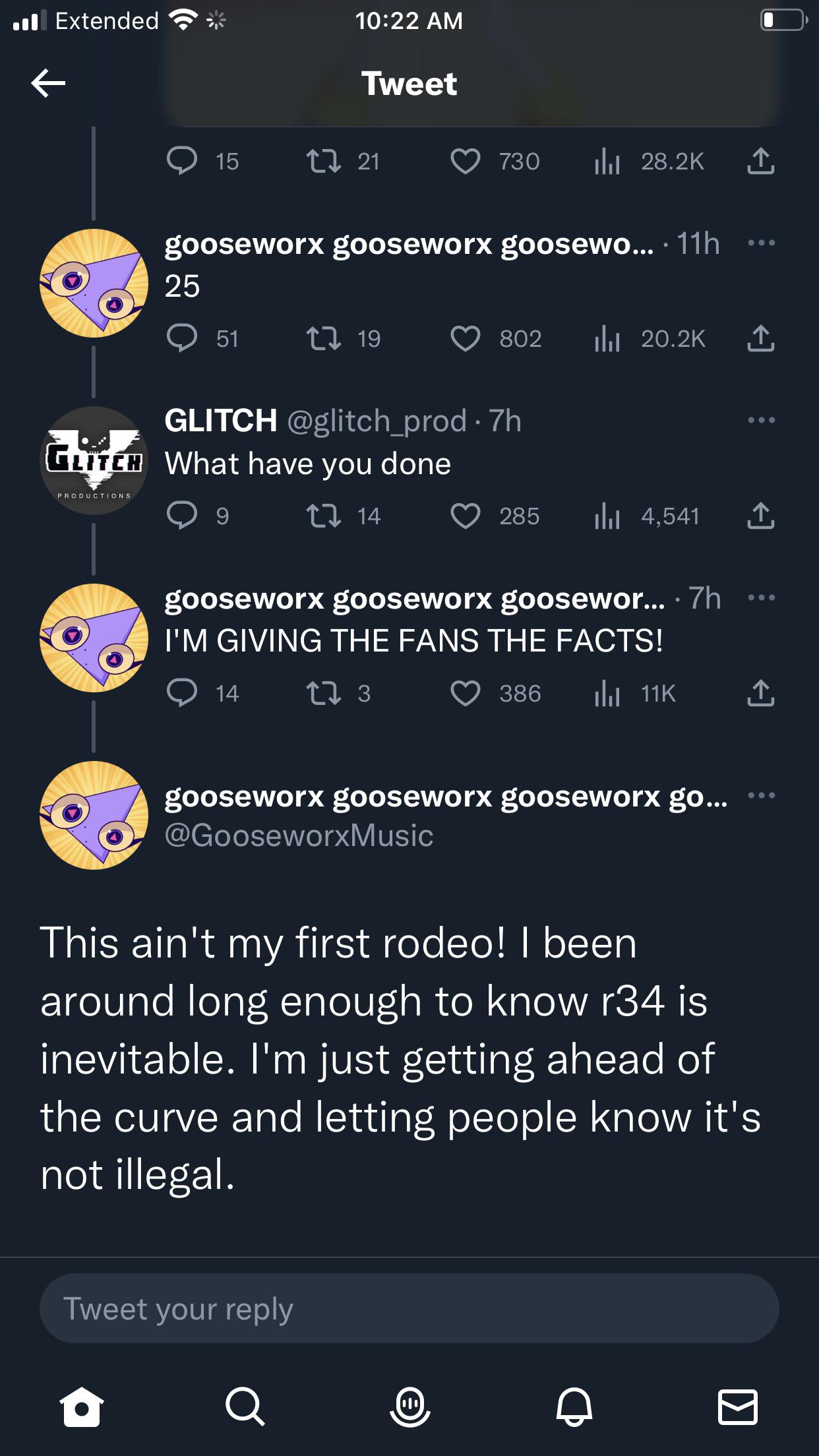Retweet the "I'M GIVING THE FANS THE FACTS!" tweet
This screenshot has height=1456, width=819.
coord(323,693)
